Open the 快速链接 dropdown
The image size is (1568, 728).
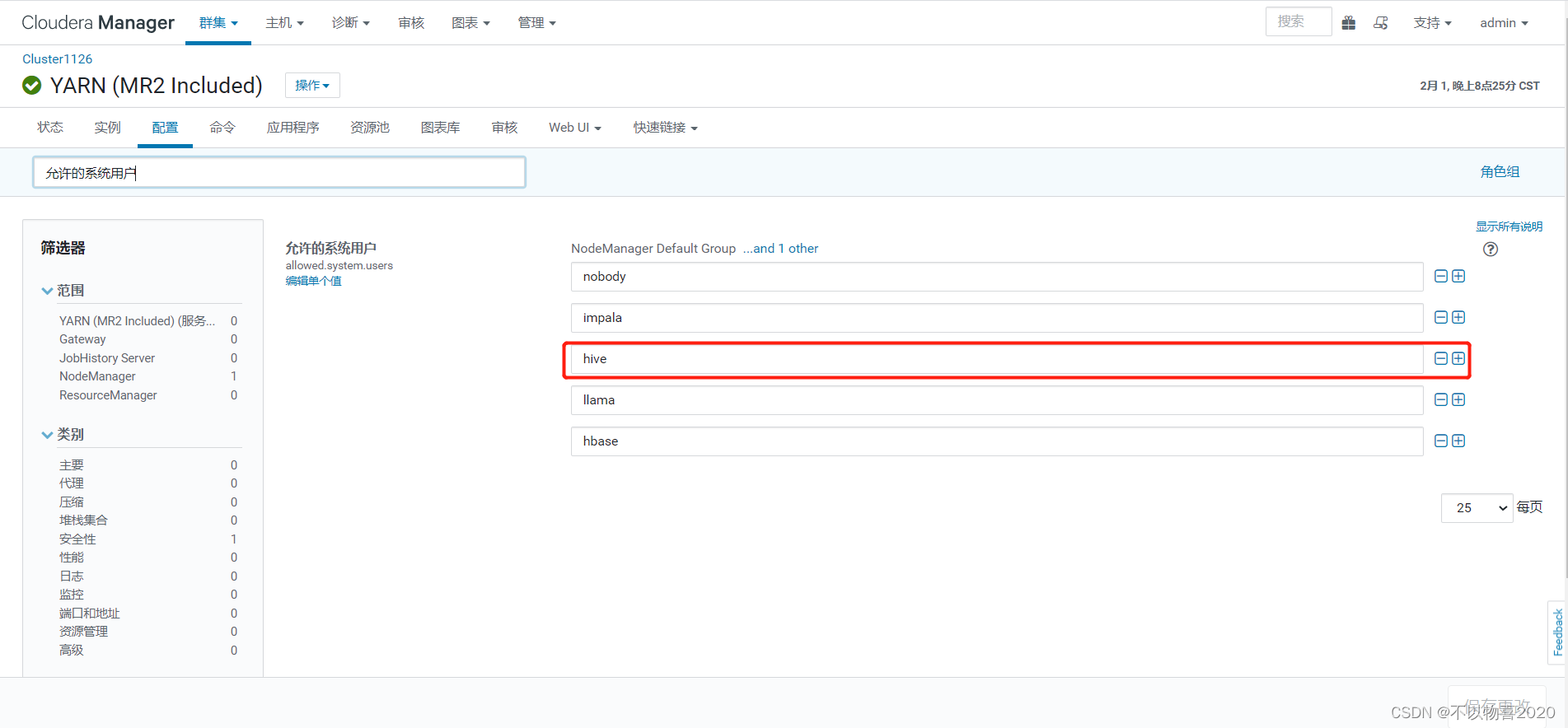[x=666, y=128]
